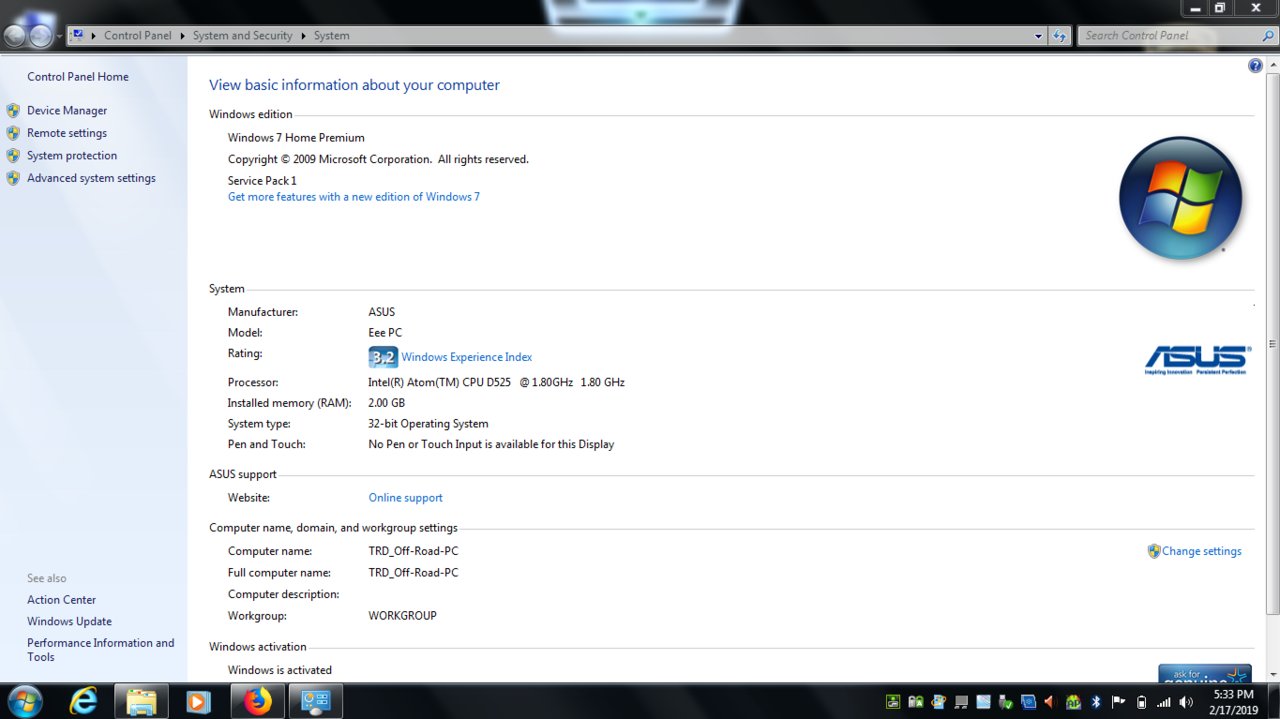Click the ASUS logo image

[x=1198, y=360]
